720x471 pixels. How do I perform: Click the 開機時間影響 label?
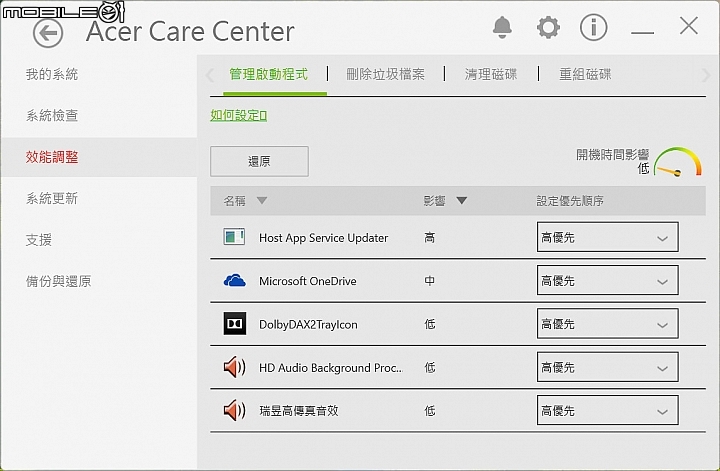pyautogui.click(x=613, y=155)
